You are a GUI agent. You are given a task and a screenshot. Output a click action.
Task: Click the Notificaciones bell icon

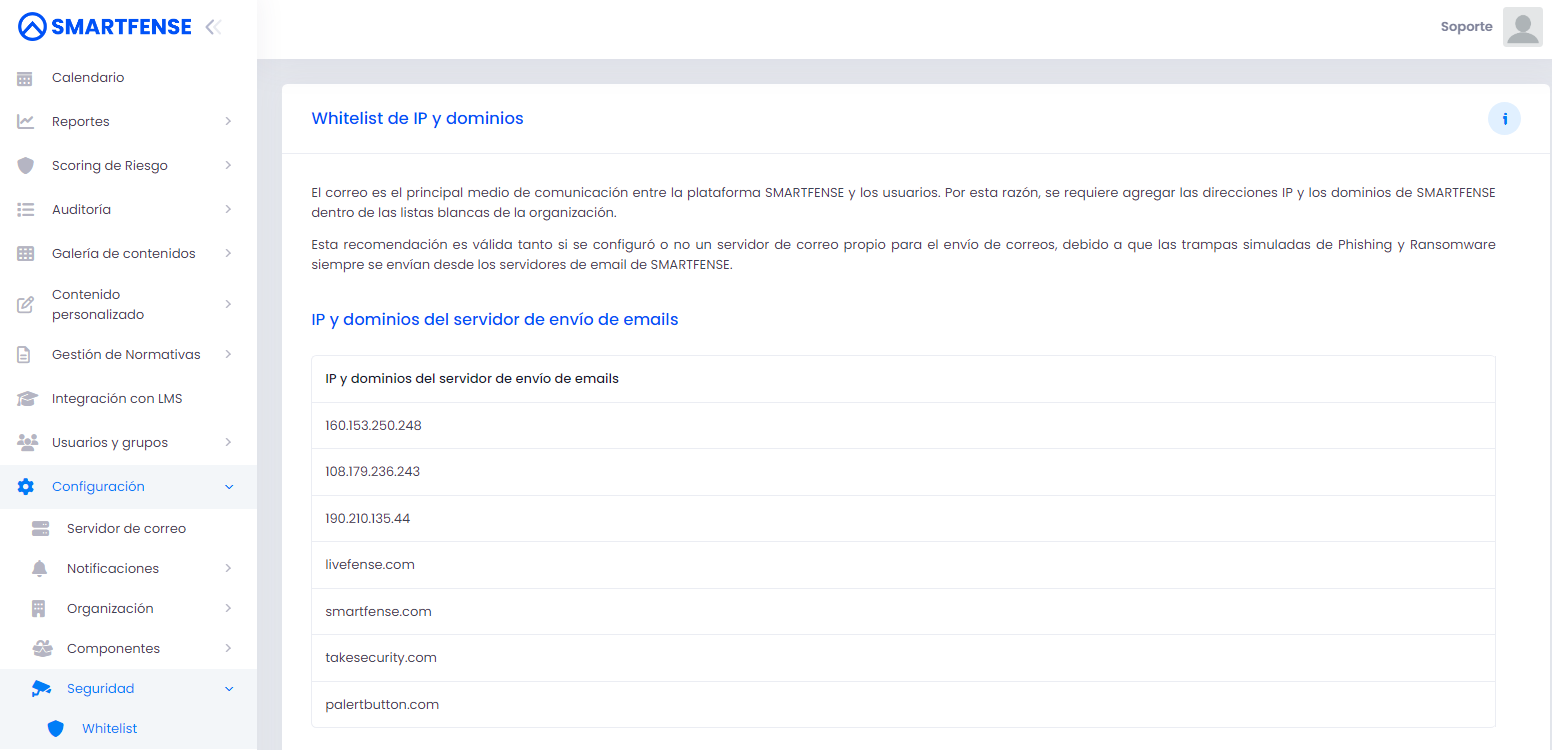[x=40, y=569]
